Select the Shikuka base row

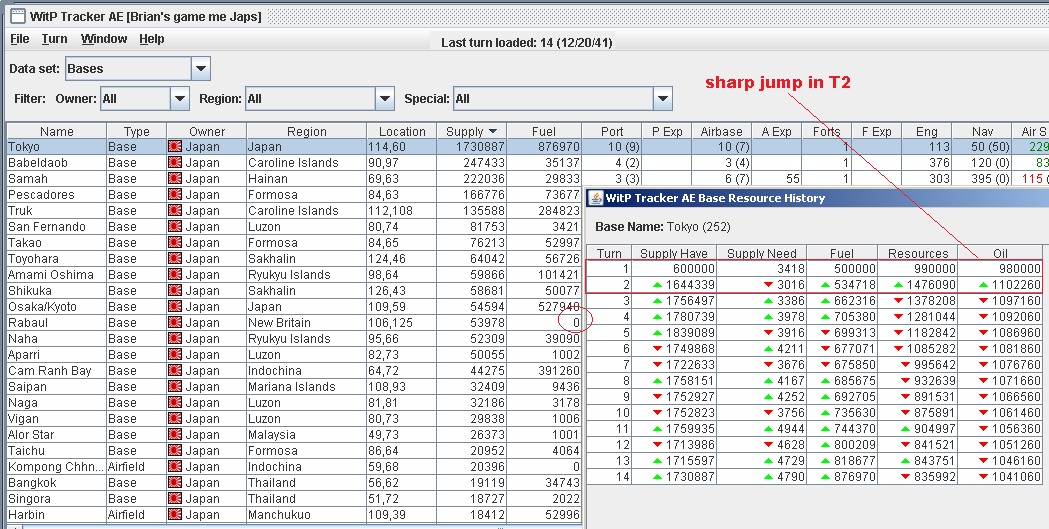294,291
